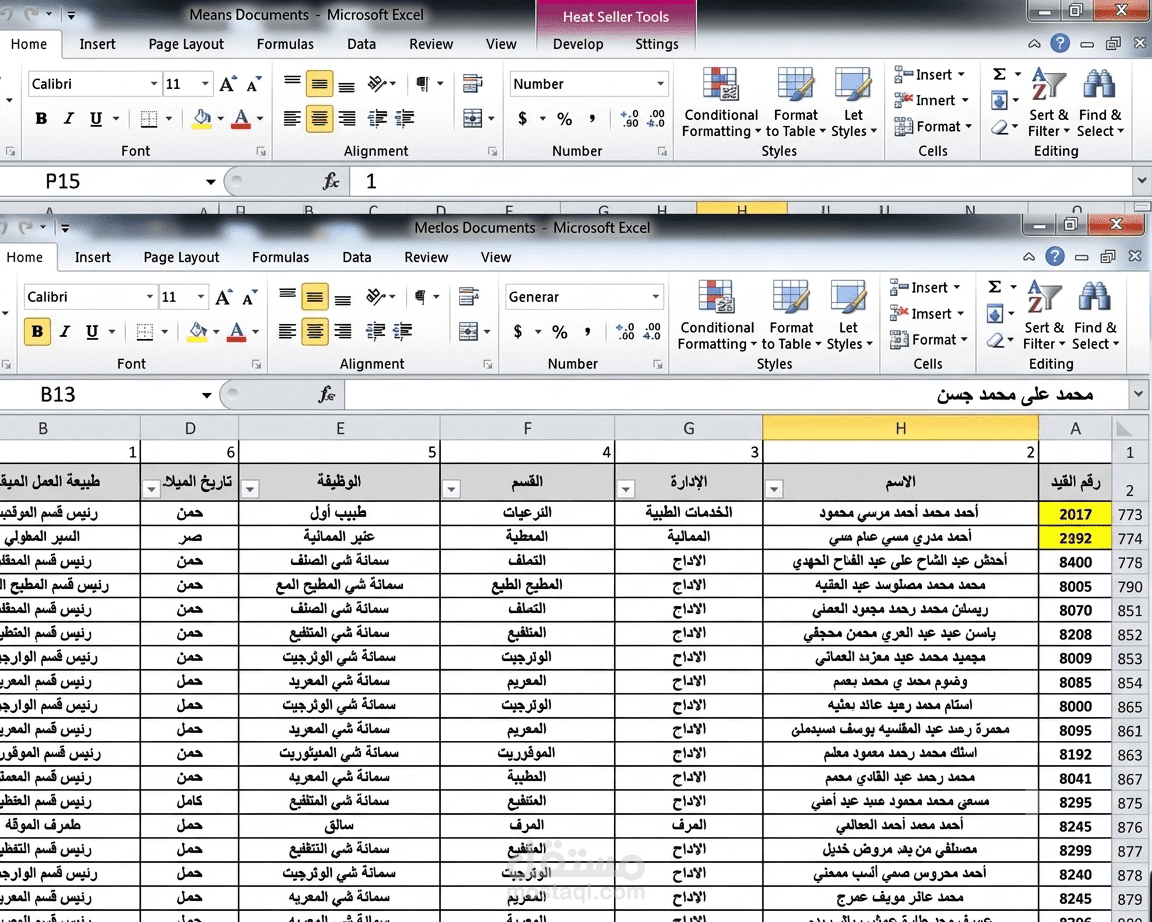The height and width of the screenshot is (922, 1152).
Task: Click decrease decimal icon in front window
Action: [652, 332]
